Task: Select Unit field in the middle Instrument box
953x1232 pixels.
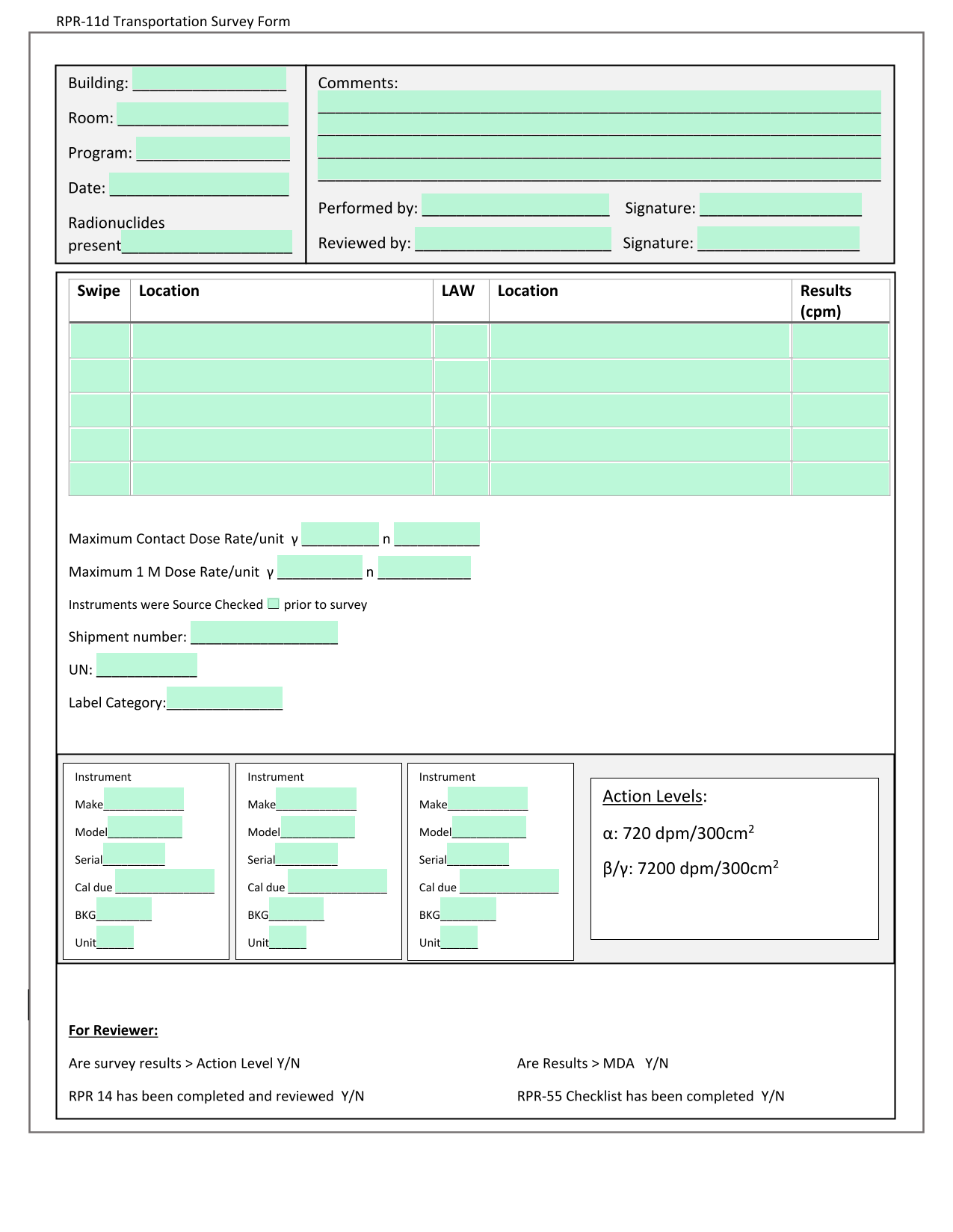Action: coord(288,937)
